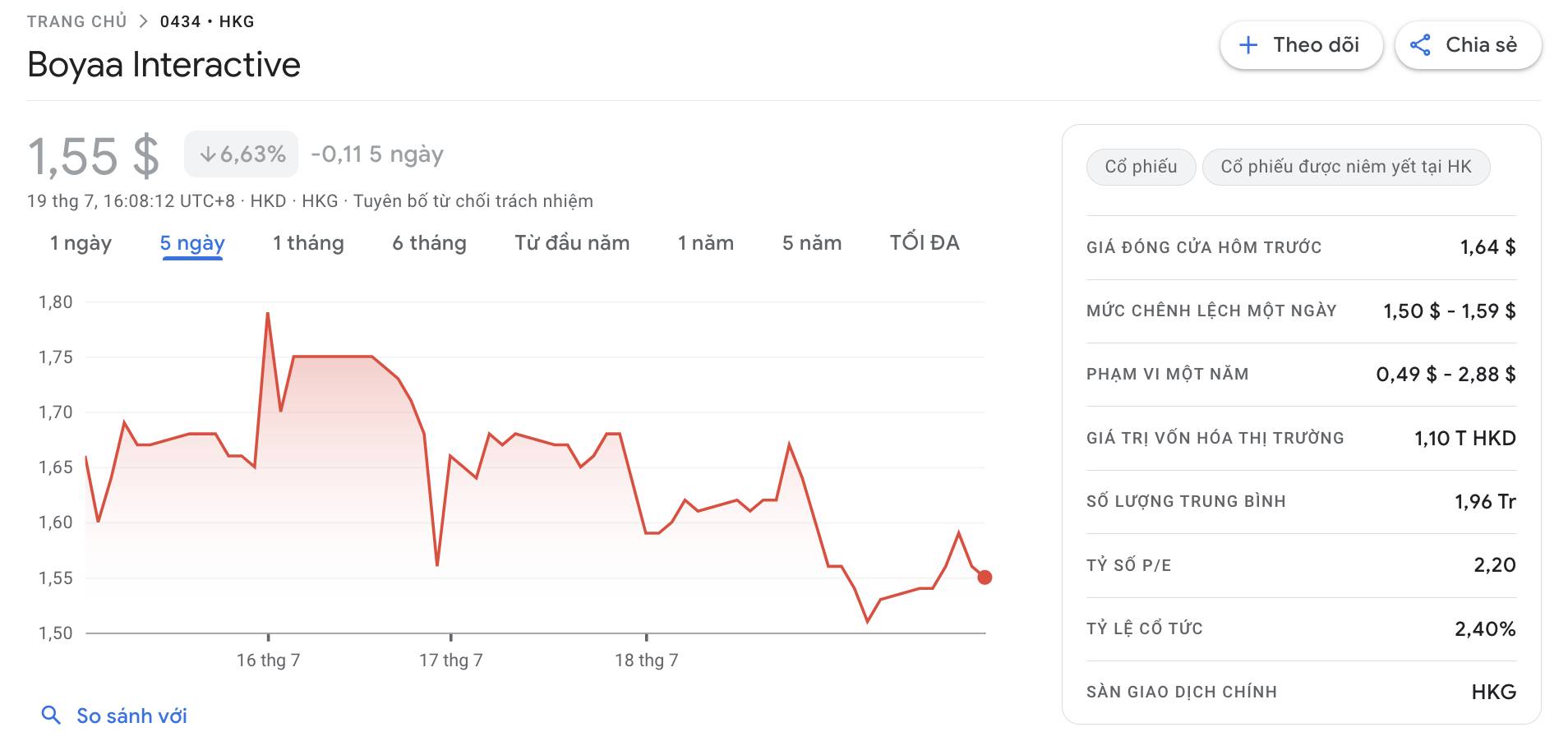The image size is (1568, 741).
Task: Click the 1,10 T HKD market cap value
Action: click(1465, 438)
